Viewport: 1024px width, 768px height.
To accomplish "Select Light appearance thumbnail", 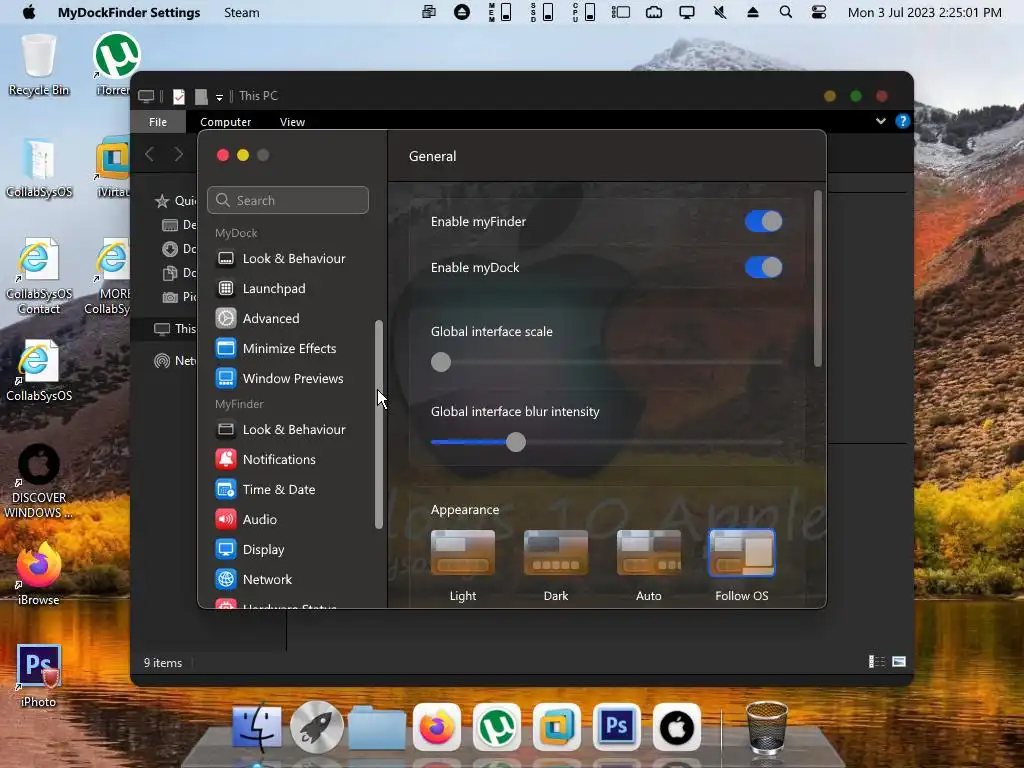I will tap(463, 553).
